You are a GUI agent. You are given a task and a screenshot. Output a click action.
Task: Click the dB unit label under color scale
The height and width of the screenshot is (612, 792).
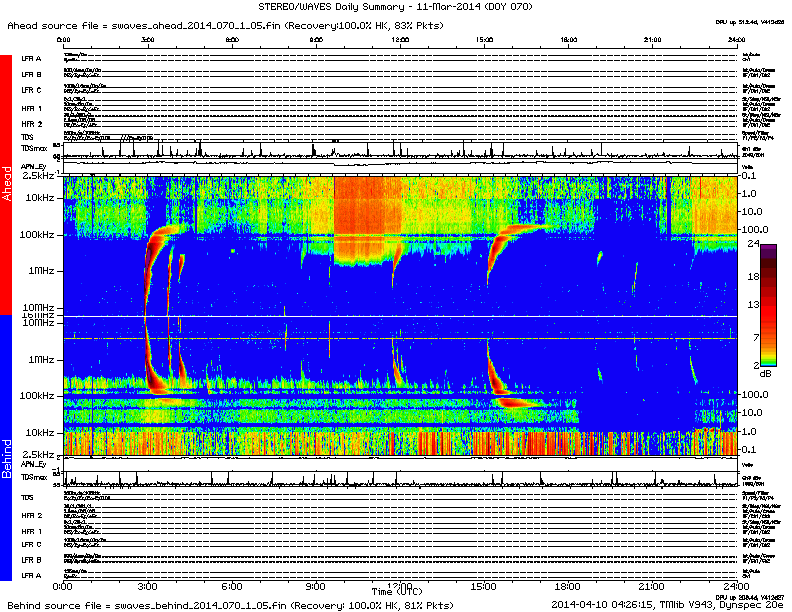coord(766,374)
